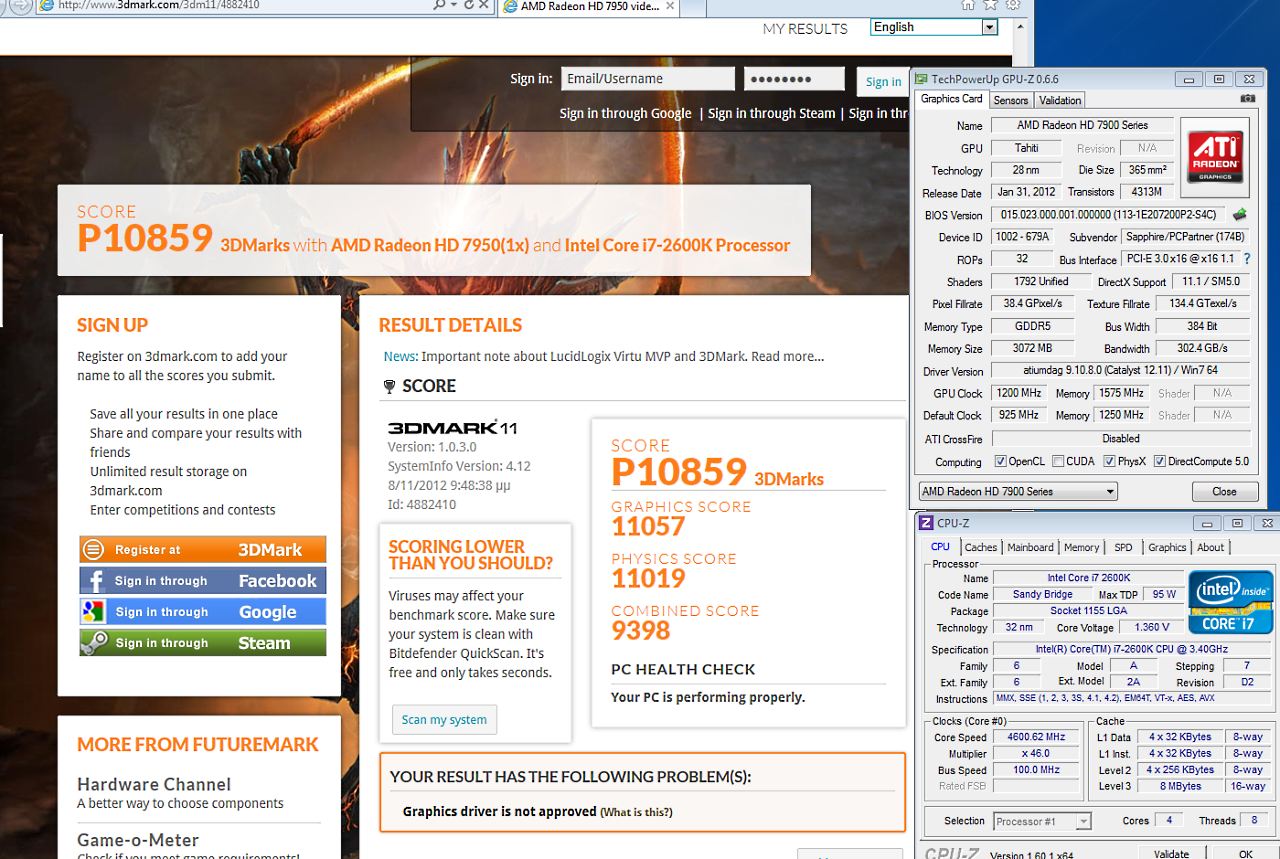
Task: Open browser settings gear icon
Action: [x=1013, y=5]
